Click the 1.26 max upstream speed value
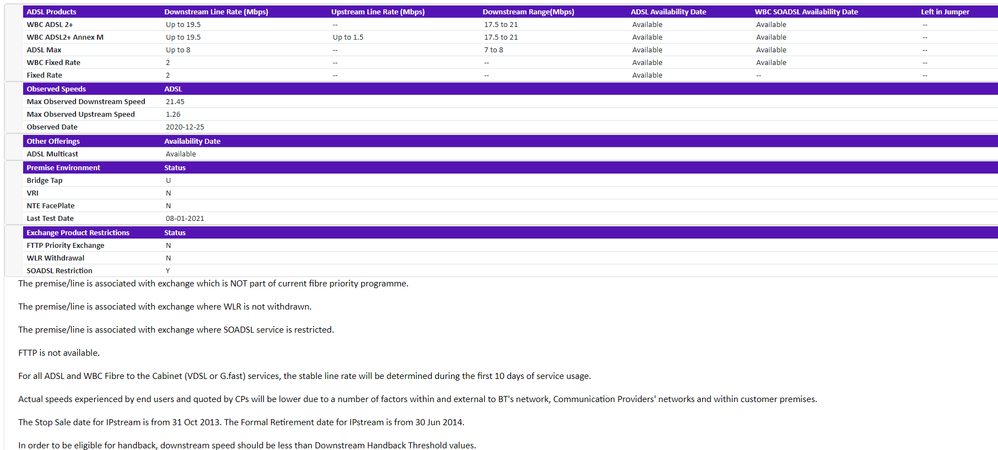 [x=174, y=114]
